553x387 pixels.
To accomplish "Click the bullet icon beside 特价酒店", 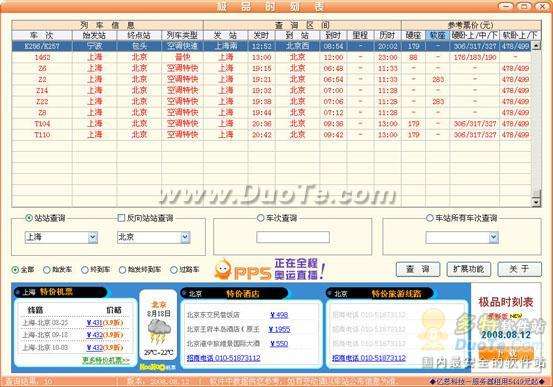I will [184, 293].
